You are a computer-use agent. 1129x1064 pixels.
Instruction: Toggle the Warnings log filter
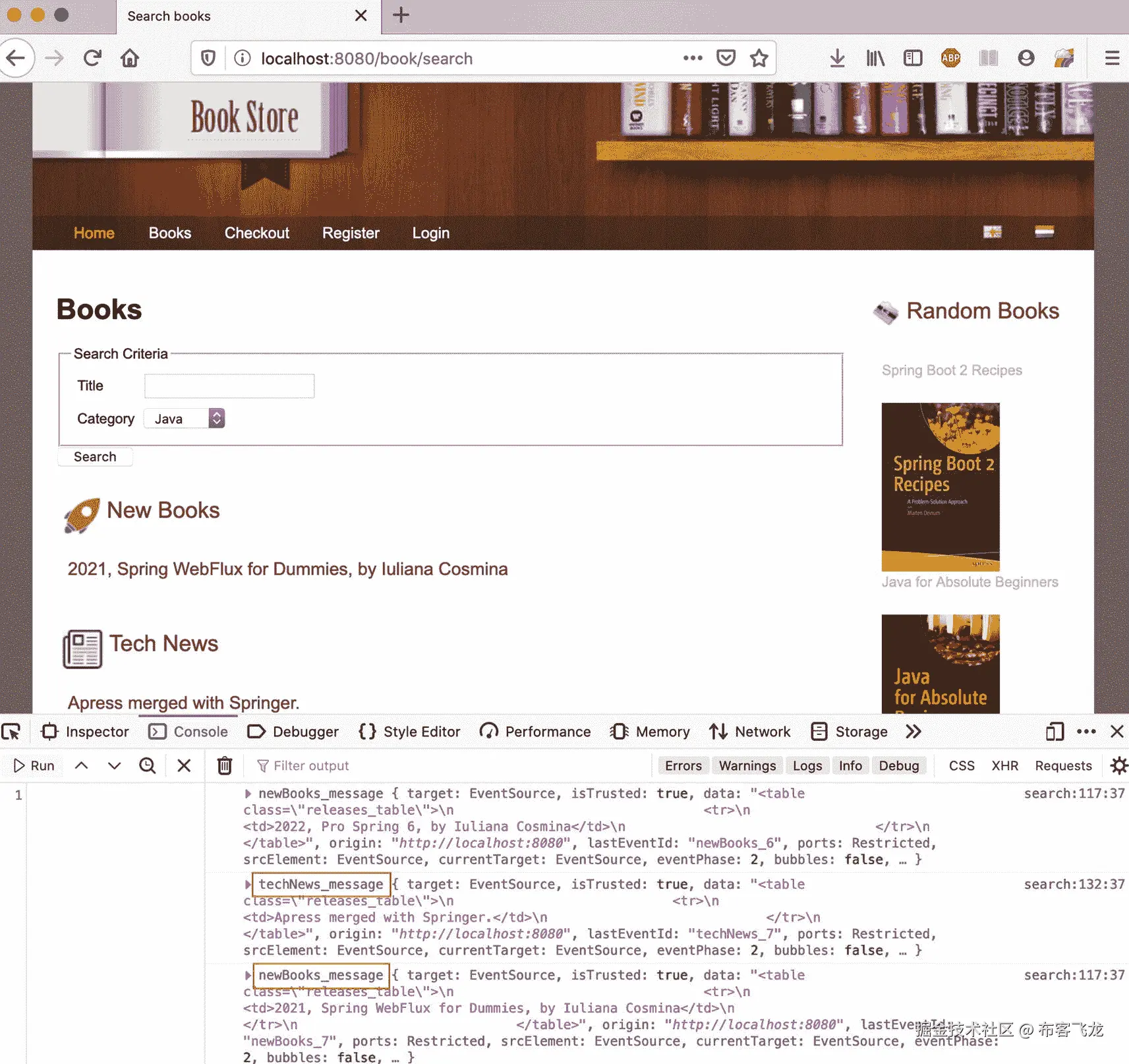pyautogui.click(x=747, y=765)
